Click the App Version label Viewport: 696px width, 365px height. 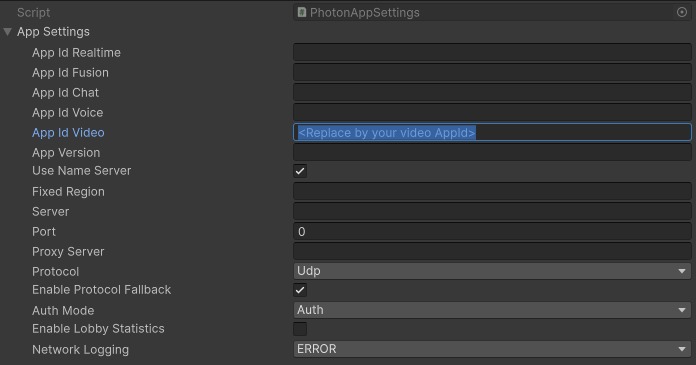pyautogui.click(x=66, y=153)
